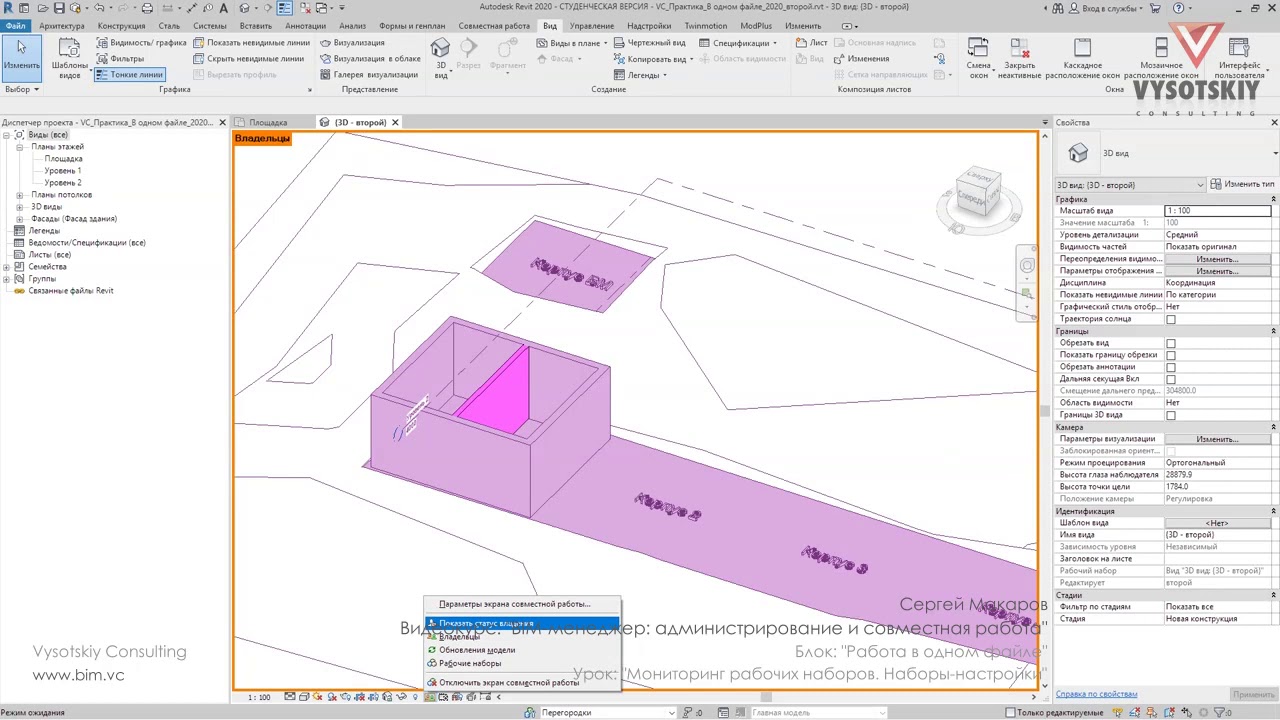Click Показать невидимые линии tool

pos(251,43)
